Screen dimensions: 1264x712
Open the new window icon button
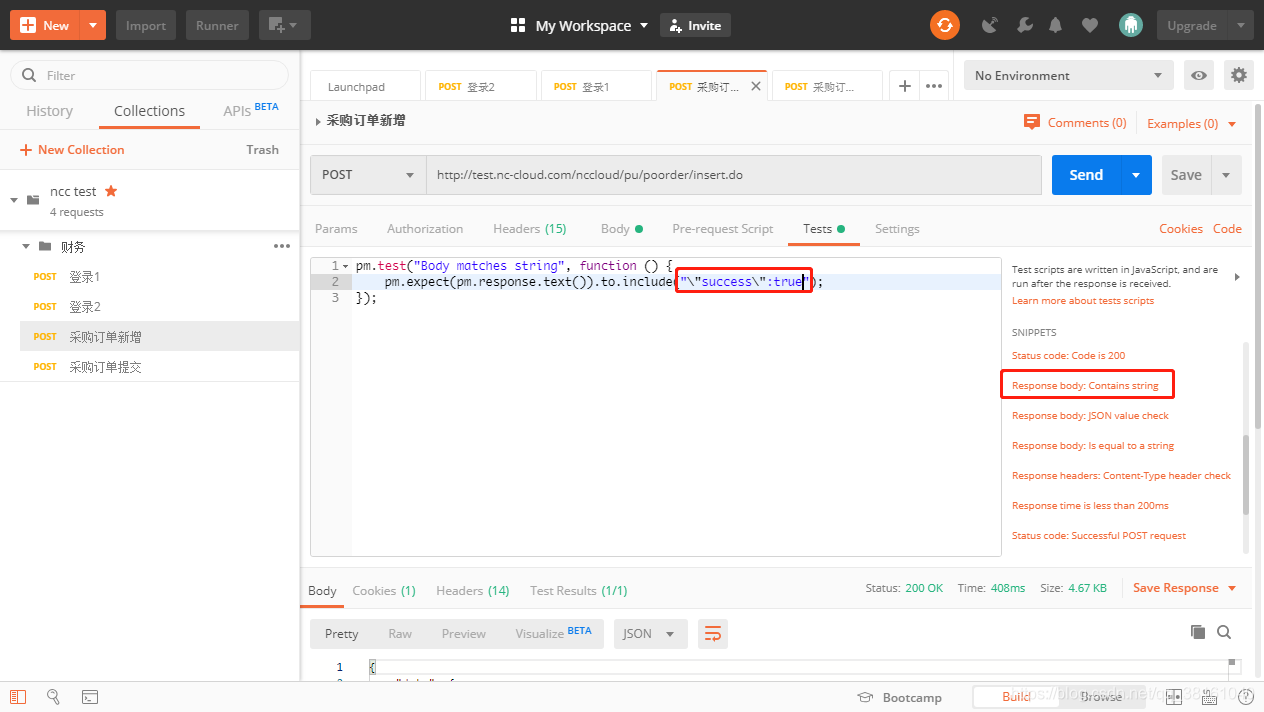(x=285, y=25)
